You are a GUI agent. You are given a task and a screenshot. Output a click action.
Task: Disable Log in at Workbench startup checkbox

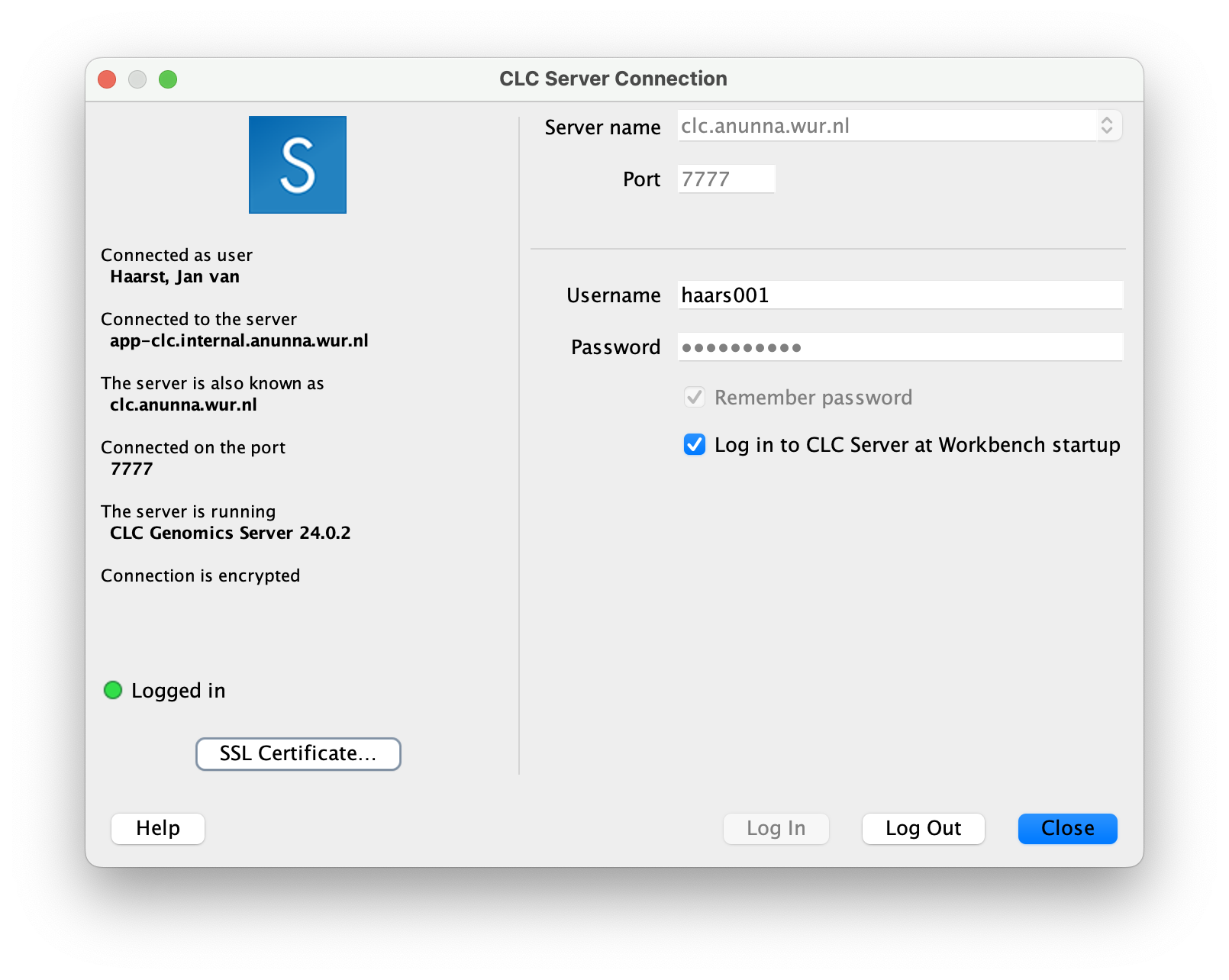coord(695,445)
